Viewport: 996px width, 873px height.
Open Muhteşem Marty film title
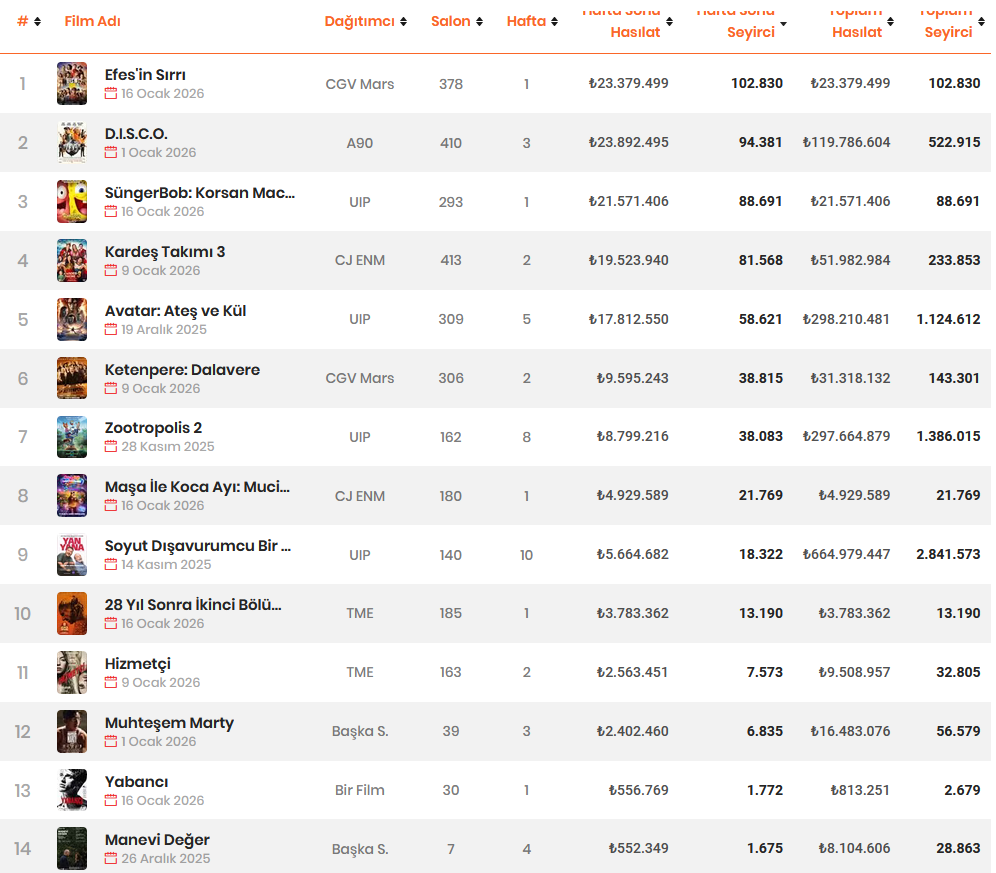click(x=169, y=723)
